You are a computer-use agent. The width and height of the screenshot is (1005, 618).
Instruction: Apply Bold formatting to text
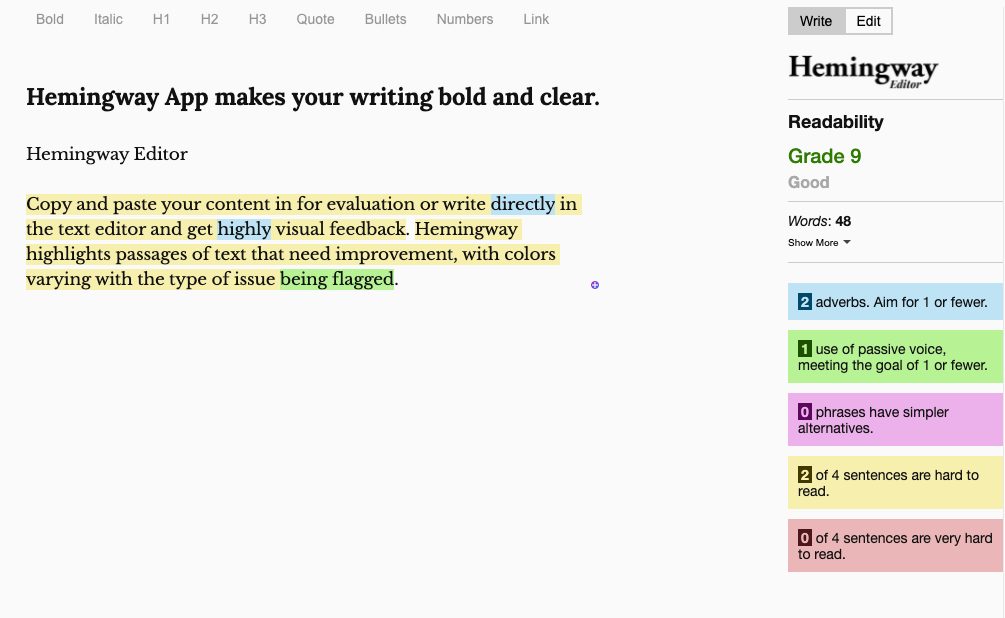point(49,19)
